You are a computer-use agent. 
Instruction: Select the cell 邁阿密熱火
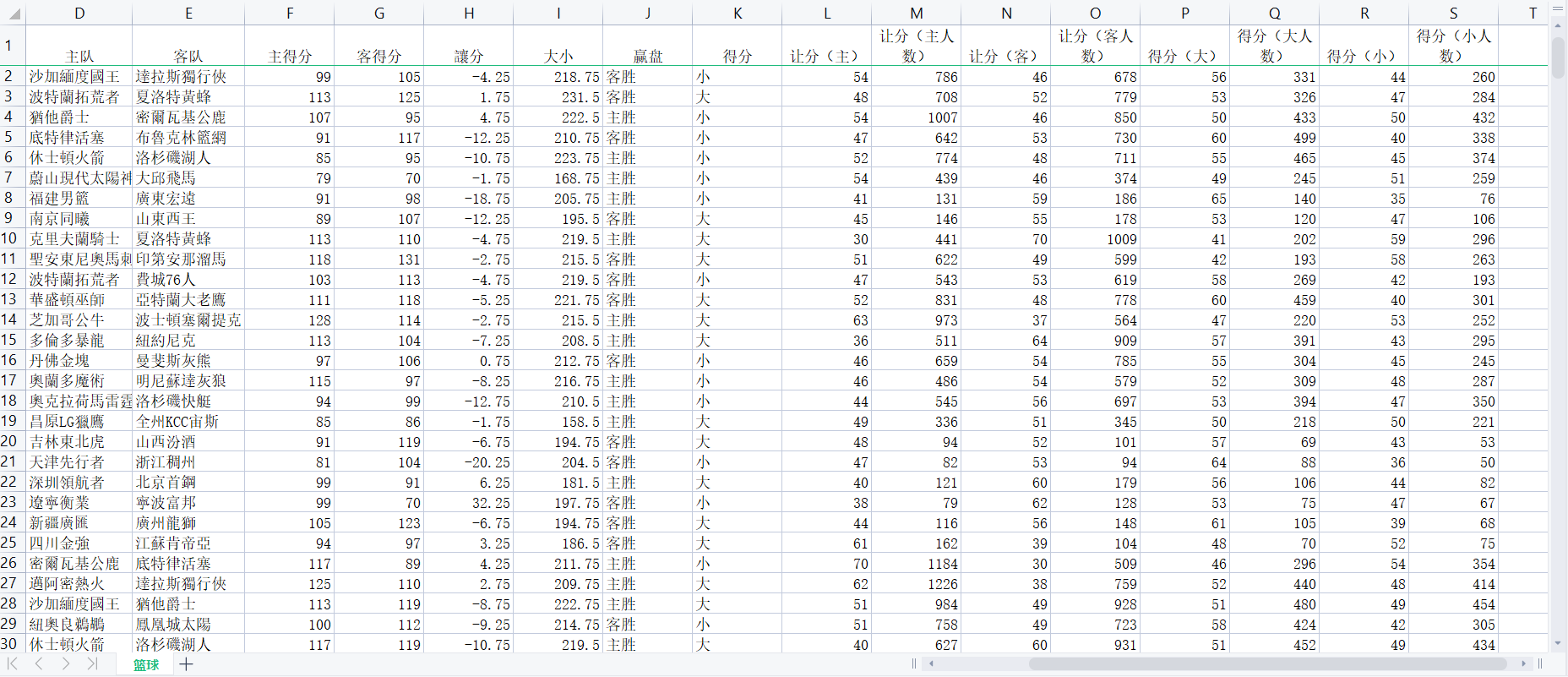pyautogui.click(x=79, y=583)
